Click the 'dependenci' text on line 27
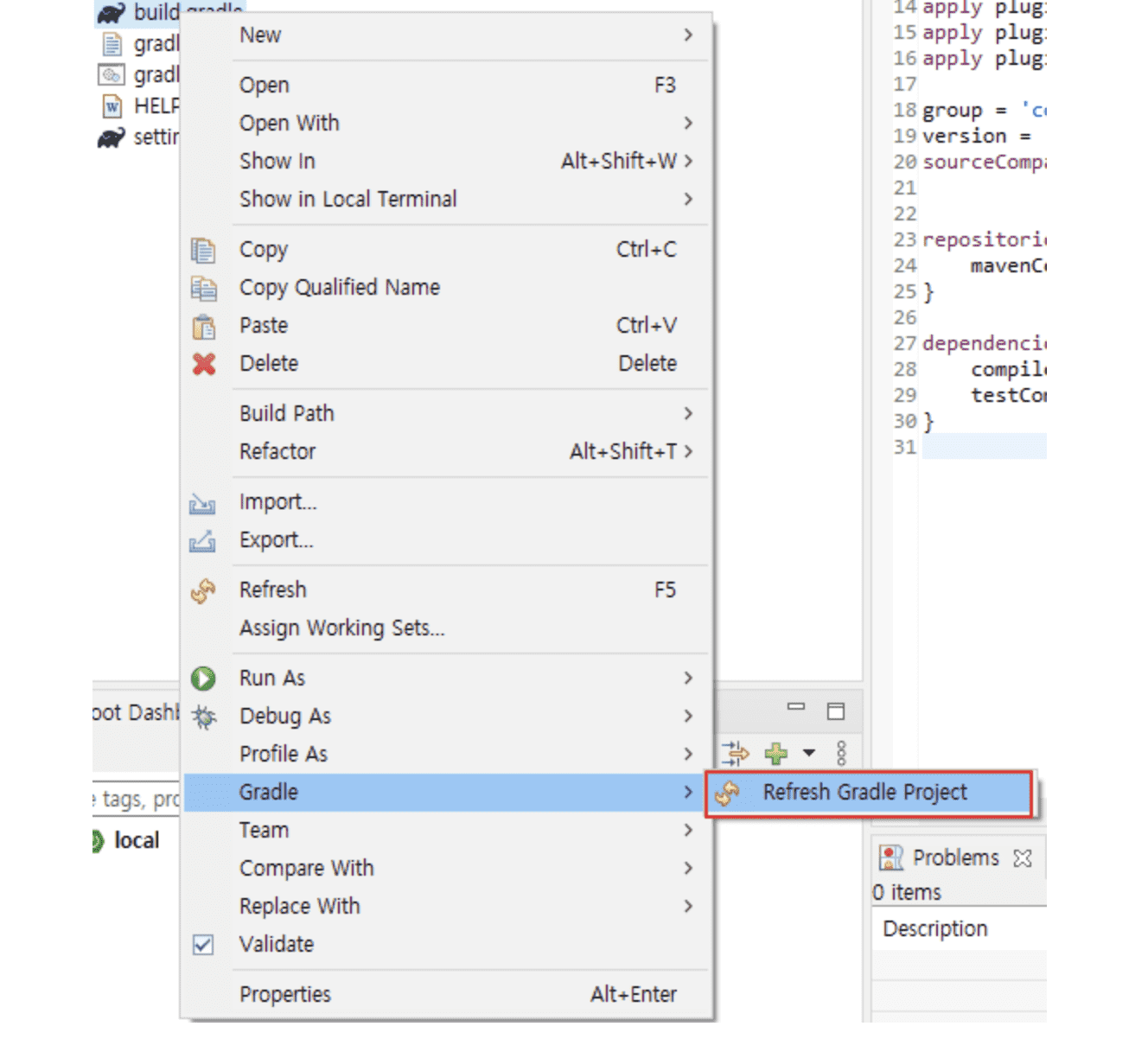This screenshot has width=1148, height=1039. [985, 344]
